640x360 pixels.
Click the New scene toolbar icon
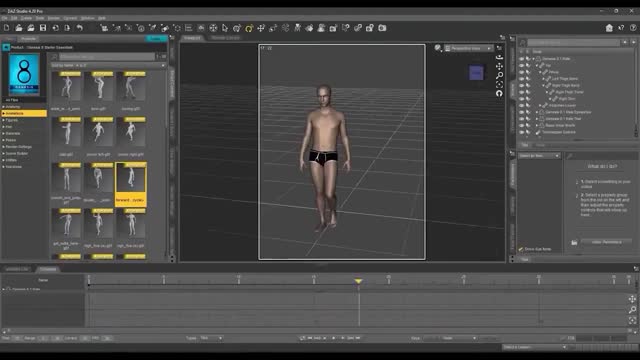7,28
